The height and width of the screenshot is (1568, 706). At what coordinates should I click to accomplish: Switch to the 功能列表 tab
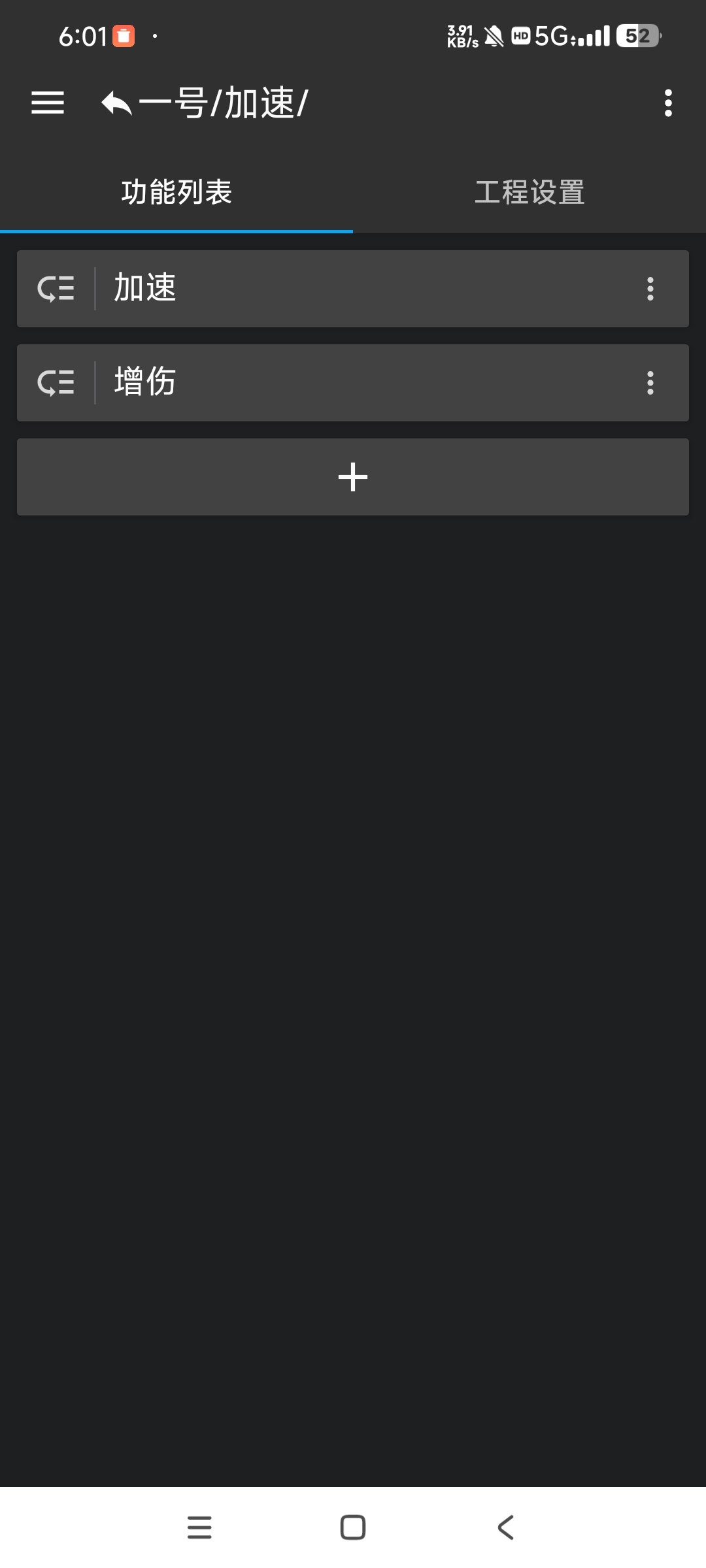click(176, 192)
